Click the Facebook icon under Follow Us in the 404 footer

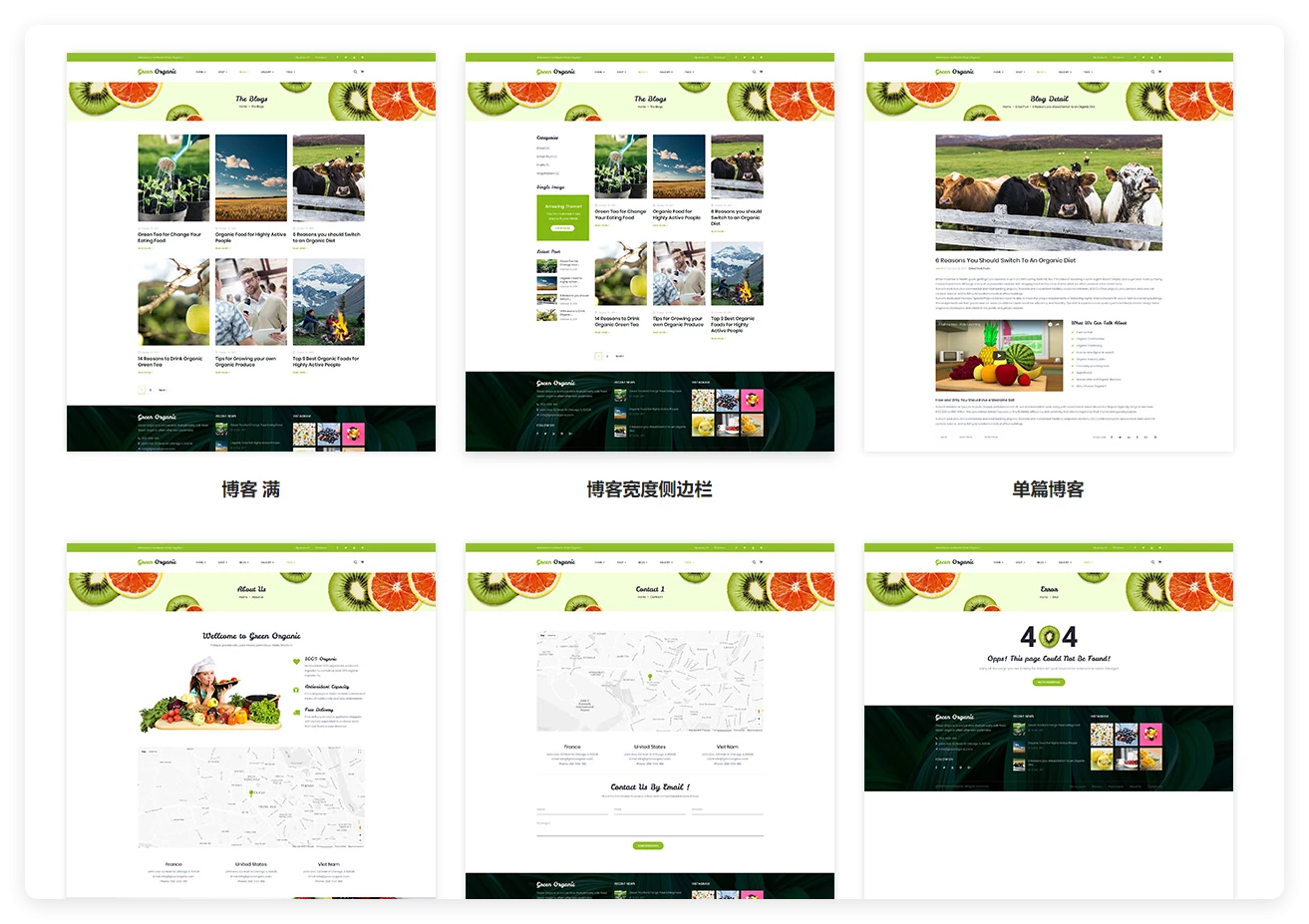tap(937, 767)
